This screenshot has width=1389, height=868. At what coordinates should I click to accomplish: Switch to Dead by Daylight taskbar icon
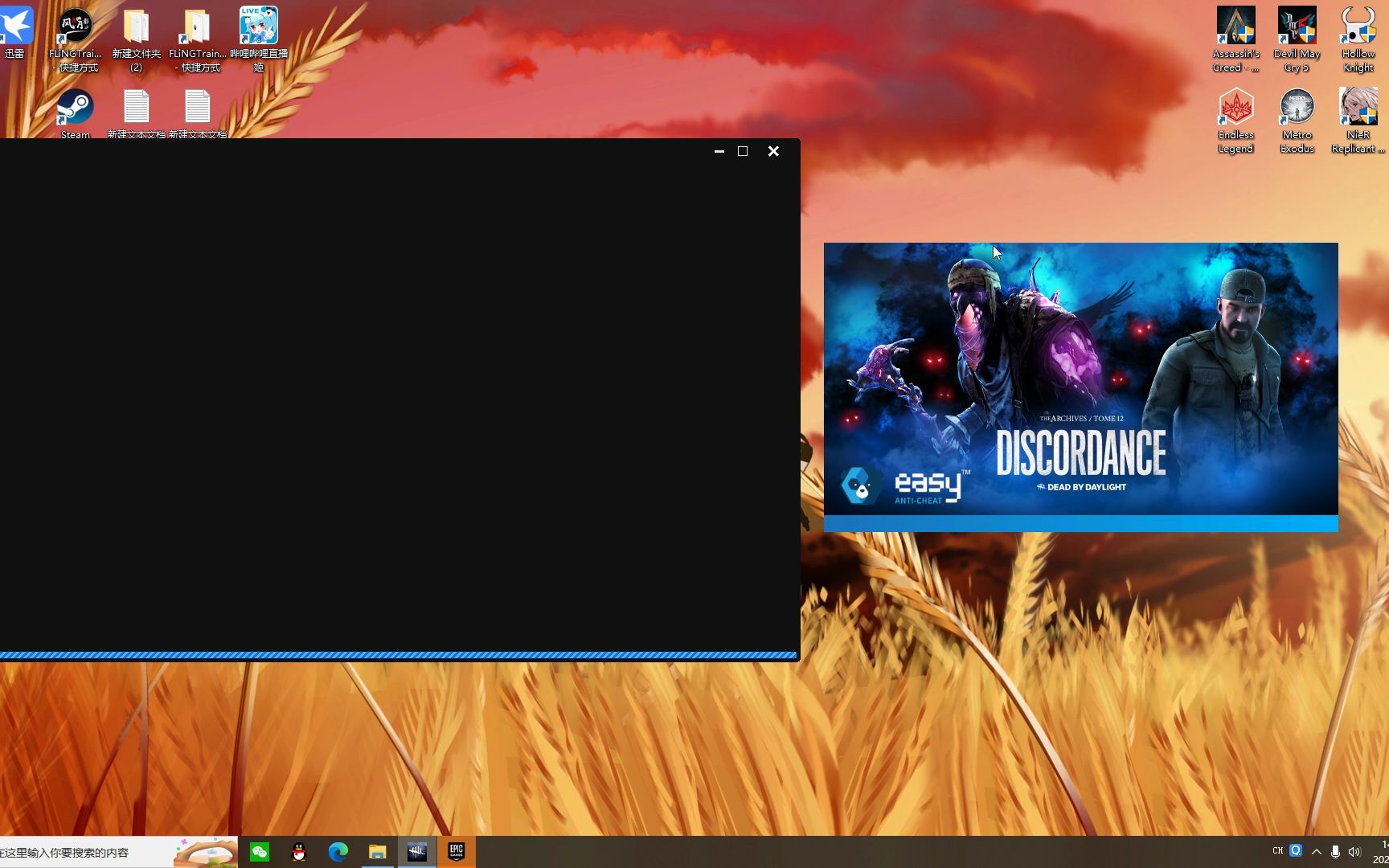[417, 852]
